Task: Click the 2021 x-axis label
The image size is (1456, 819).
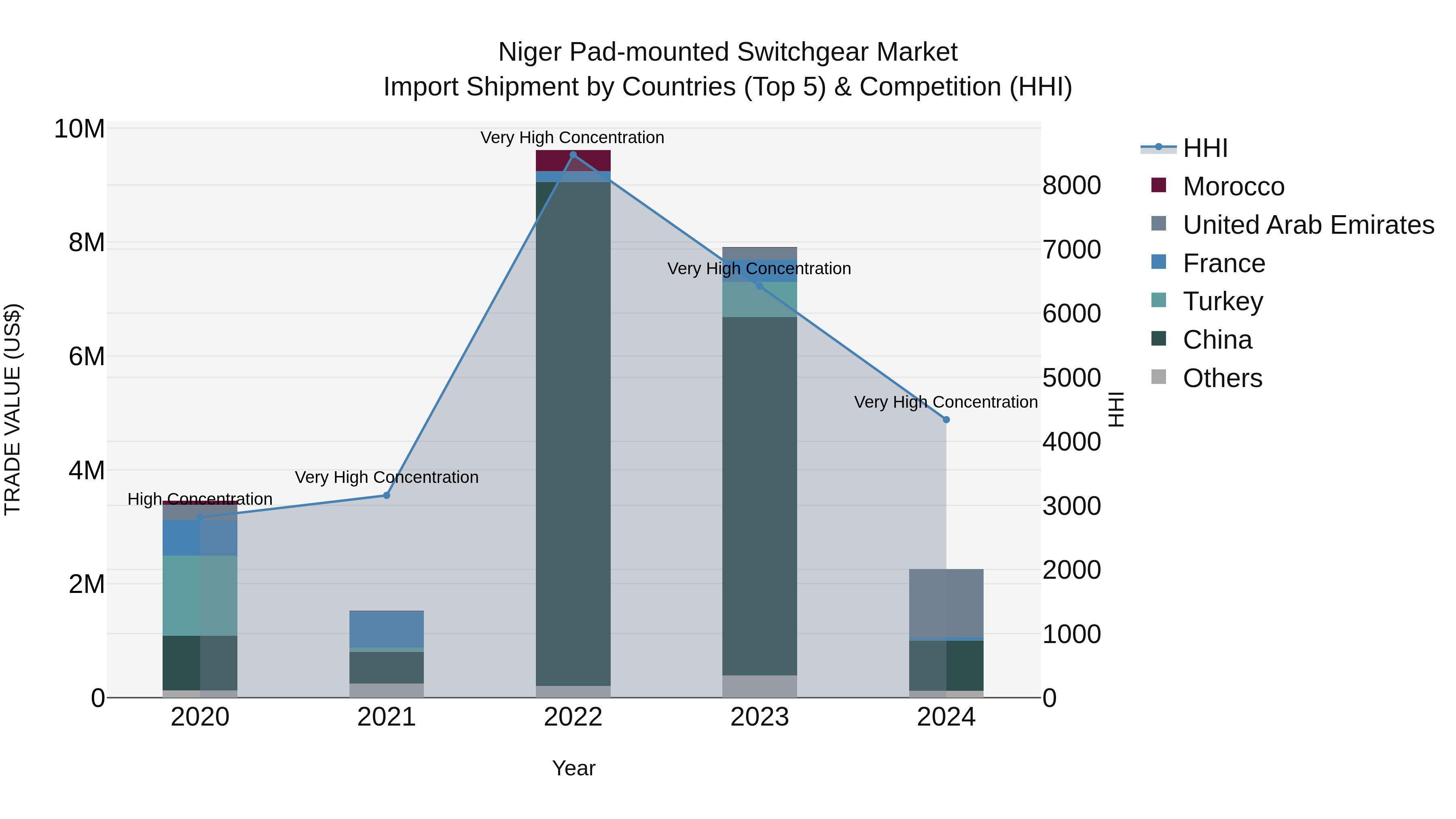Action: click(x=387, y=717)
